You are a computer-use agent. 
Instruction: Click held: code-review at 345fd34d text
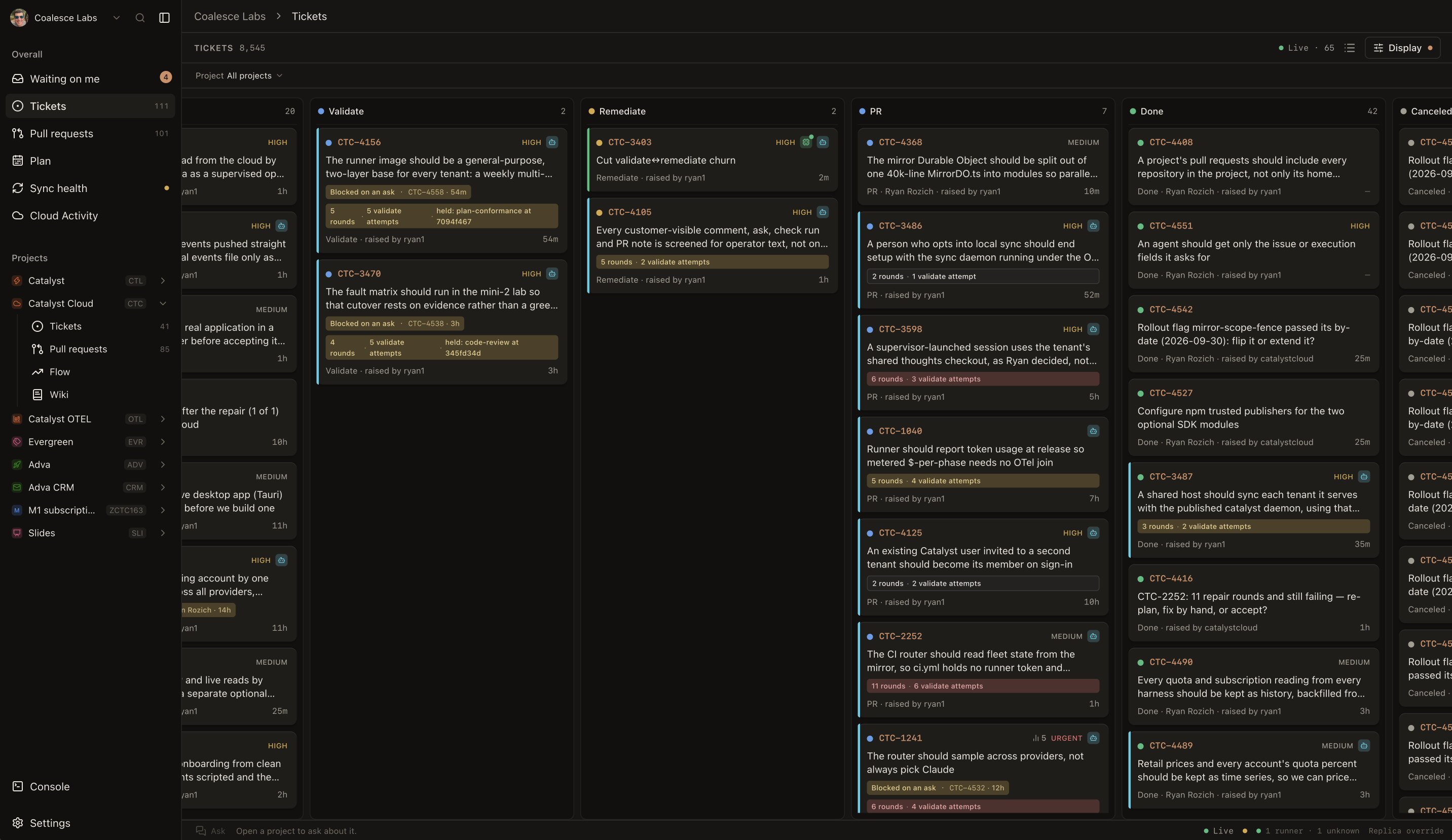point(481,348)
